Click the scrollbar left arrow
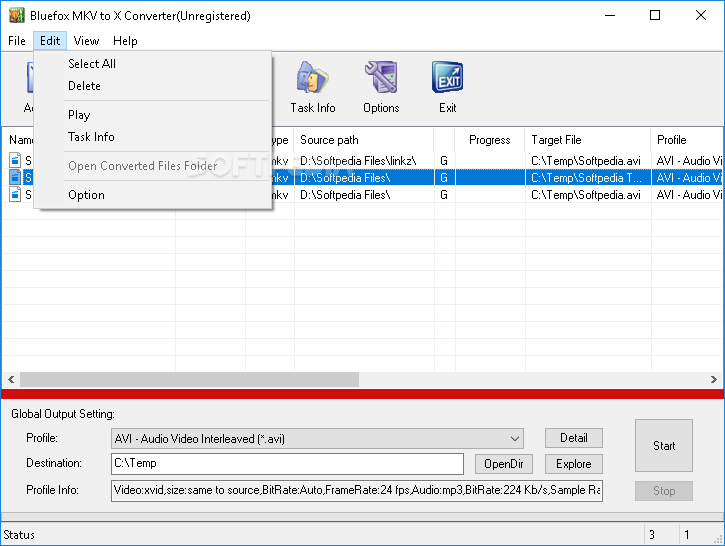Image resolution: width=725 pixels, height=546 pixels. coord(11,380)
